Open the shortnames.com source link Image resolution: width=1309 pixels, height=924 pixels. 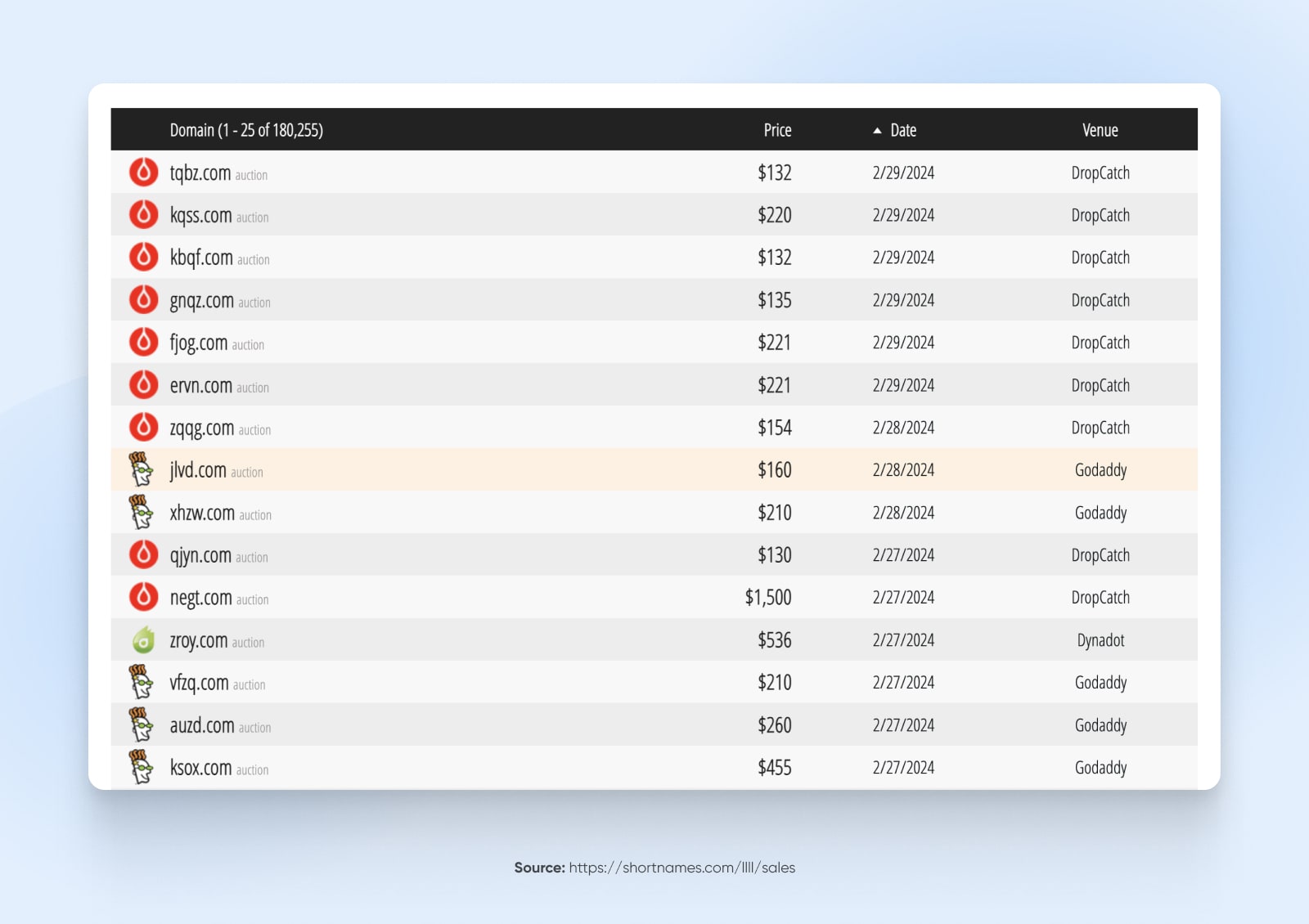(681, 868)
